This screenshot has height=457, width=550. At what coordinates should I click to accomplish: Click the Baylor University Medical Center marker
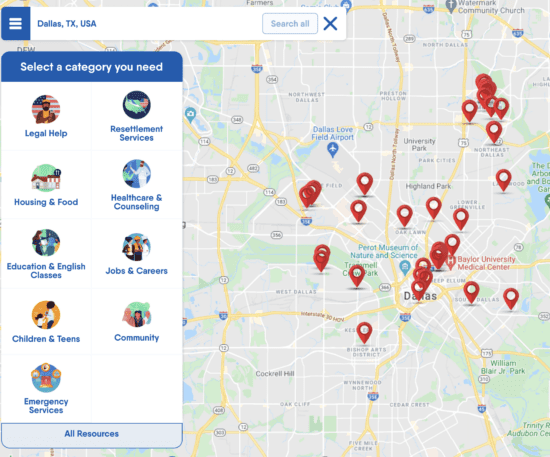[451, 261]
